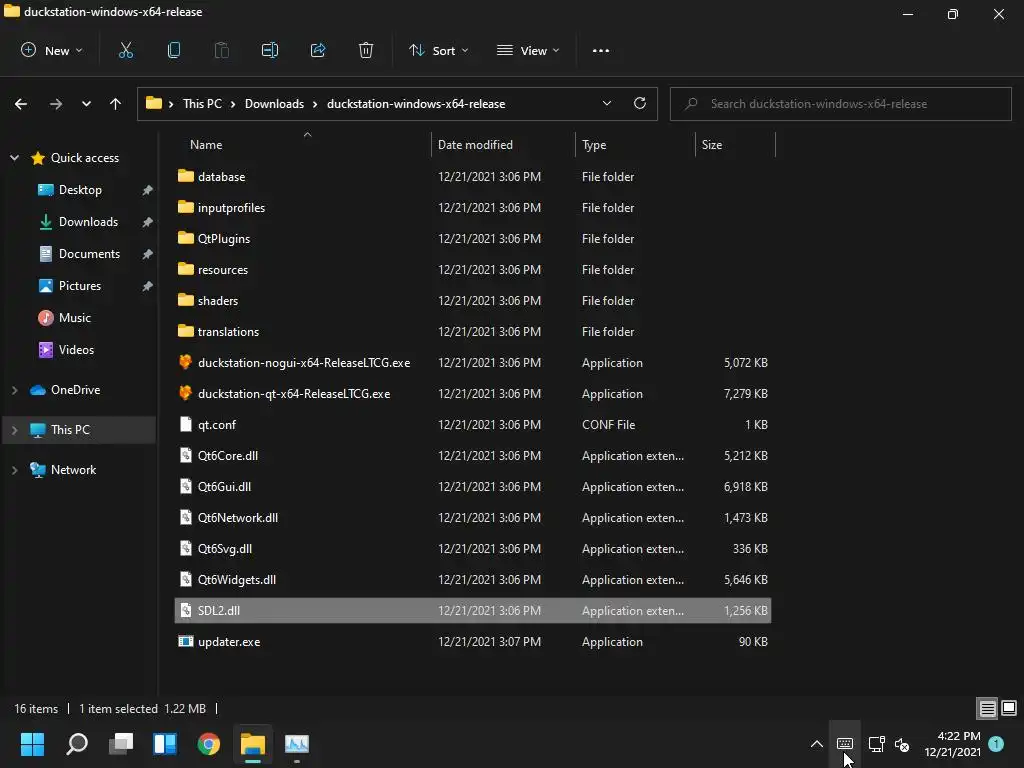The height and width of the screenshot is (768, 1024).
Task: Click the search box for this folder
Action: click(x=840, y=104)
